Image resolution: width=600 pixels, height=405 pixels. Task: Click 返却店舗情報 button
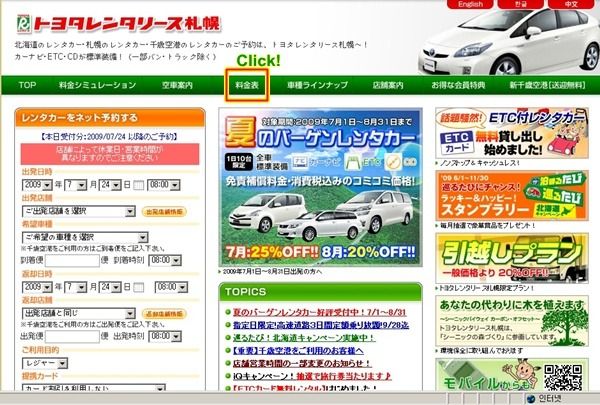(x=164, y=314)
